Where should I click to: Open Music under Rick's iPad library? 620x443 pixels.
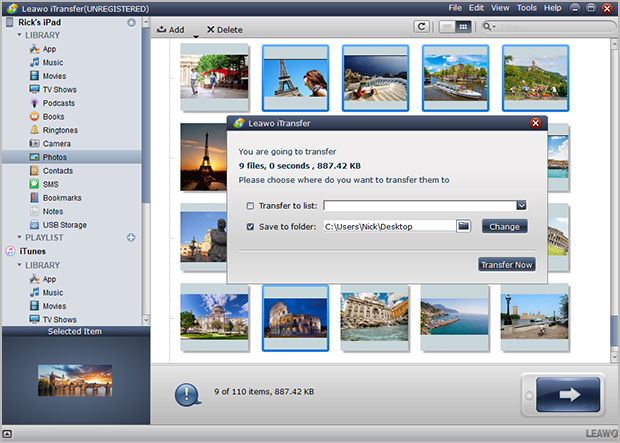(x=46, y=62)
